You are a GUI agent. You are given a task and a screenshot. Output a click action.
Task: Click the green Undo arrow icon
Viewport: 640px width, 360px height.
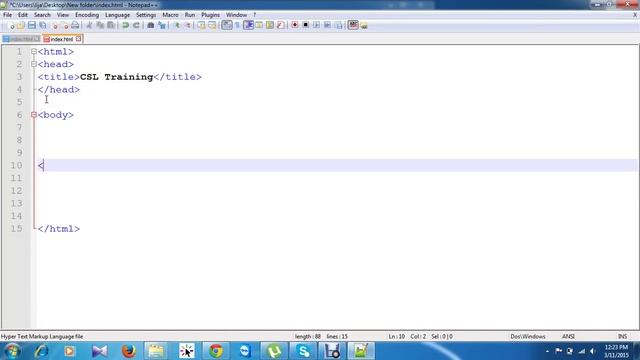(125, 25)
